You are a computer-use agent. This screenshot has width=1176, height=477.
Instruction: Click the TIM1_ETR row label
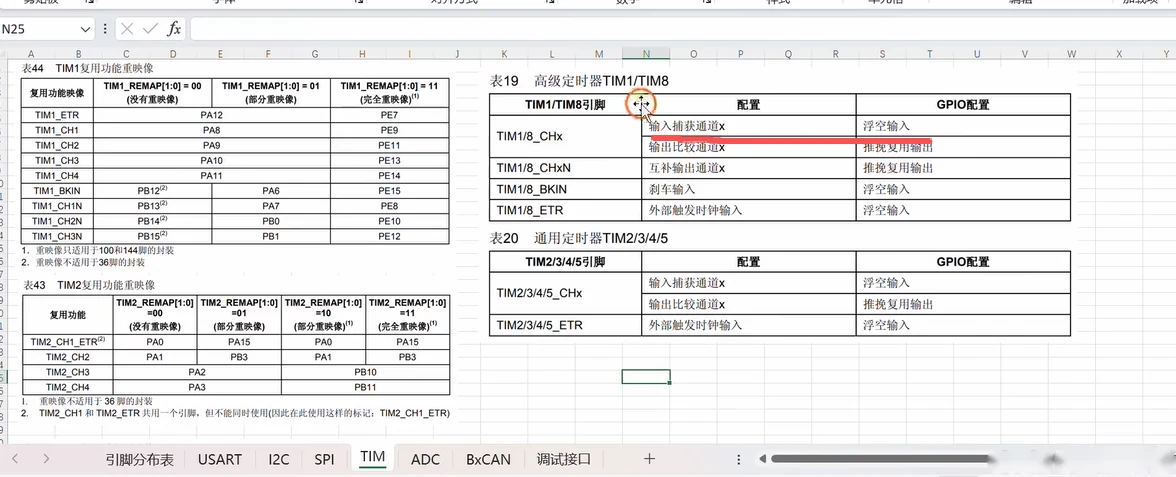[58, 115]
